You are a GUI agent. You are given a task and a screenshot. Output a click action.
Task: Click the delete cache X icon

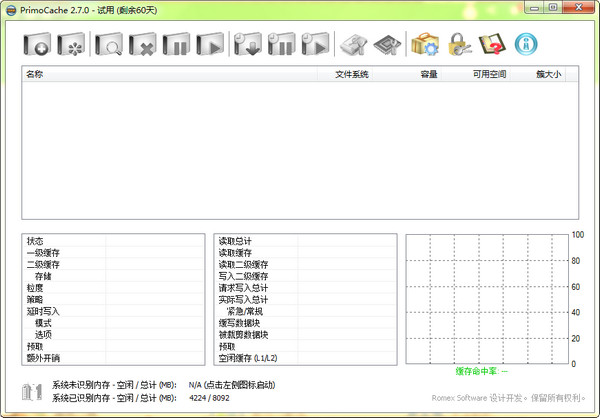143,45
